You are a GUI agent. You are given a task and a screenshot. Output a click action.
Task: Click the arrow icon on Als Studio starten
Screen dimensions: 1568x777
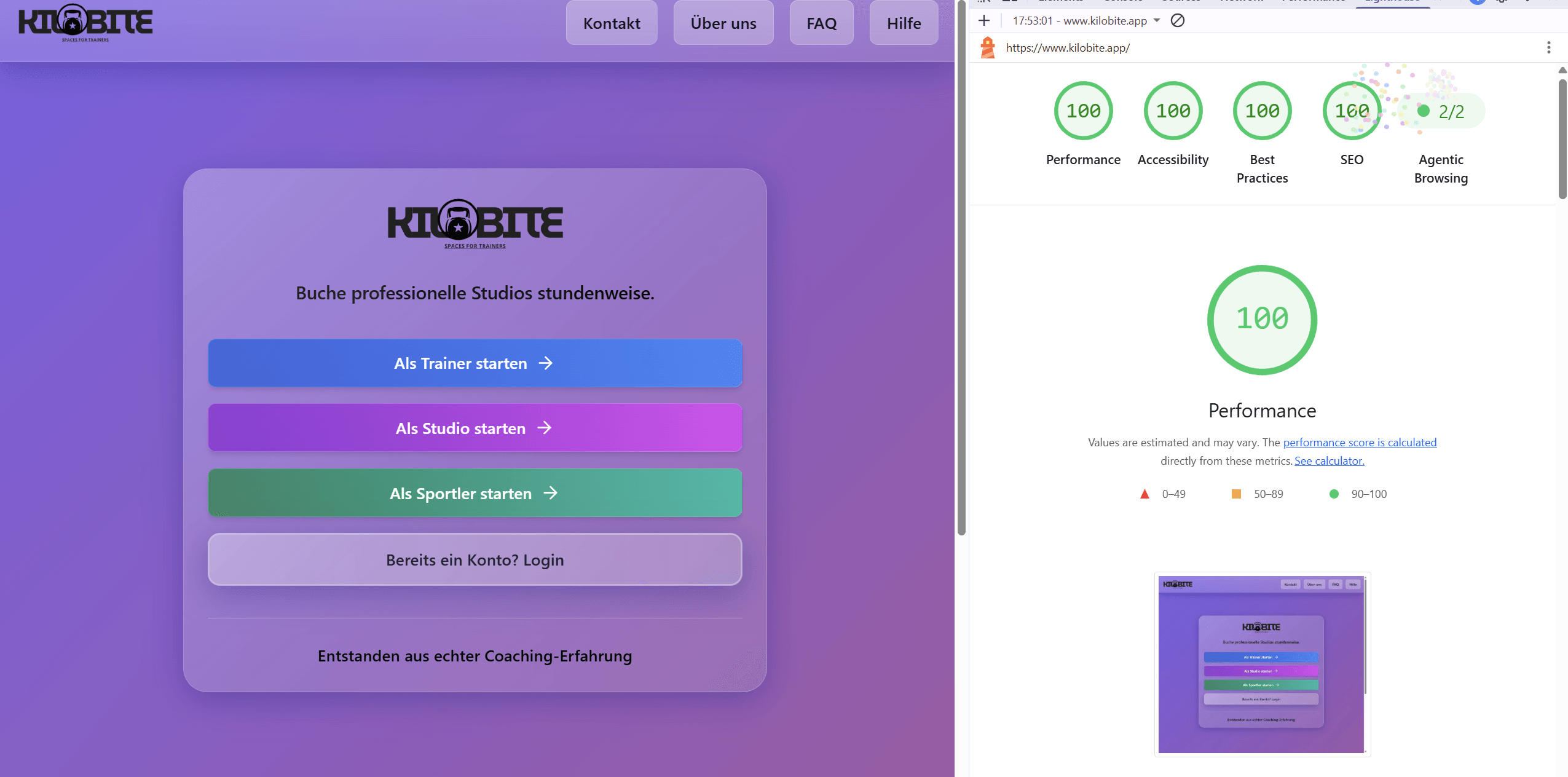click(545, 428)
